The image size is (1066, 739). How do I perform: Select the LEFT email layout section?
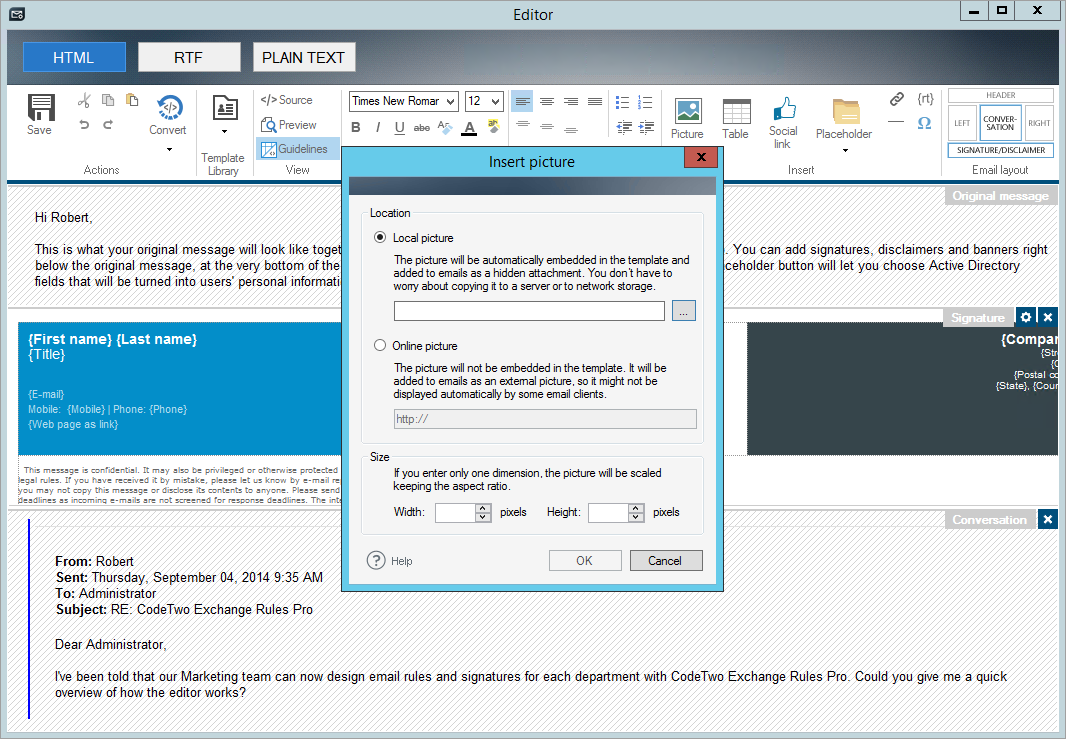pyautogui.click(x=962, y=123)
